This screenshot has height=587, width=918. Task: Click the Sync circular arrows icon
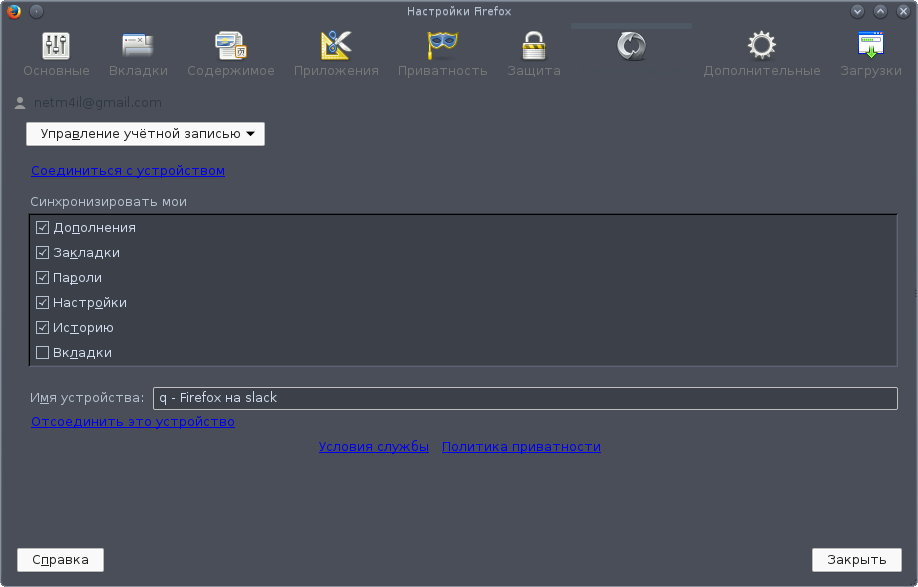(631, 46)
